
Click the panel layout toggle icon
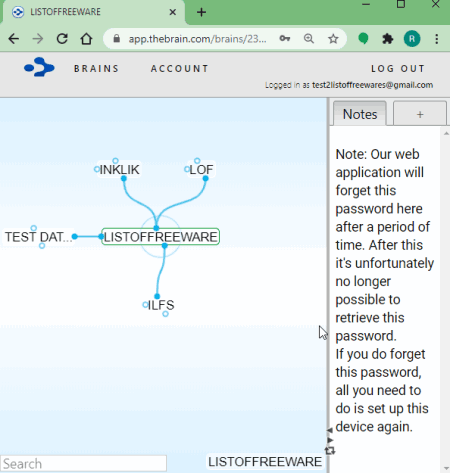click(x=330, y=451)
